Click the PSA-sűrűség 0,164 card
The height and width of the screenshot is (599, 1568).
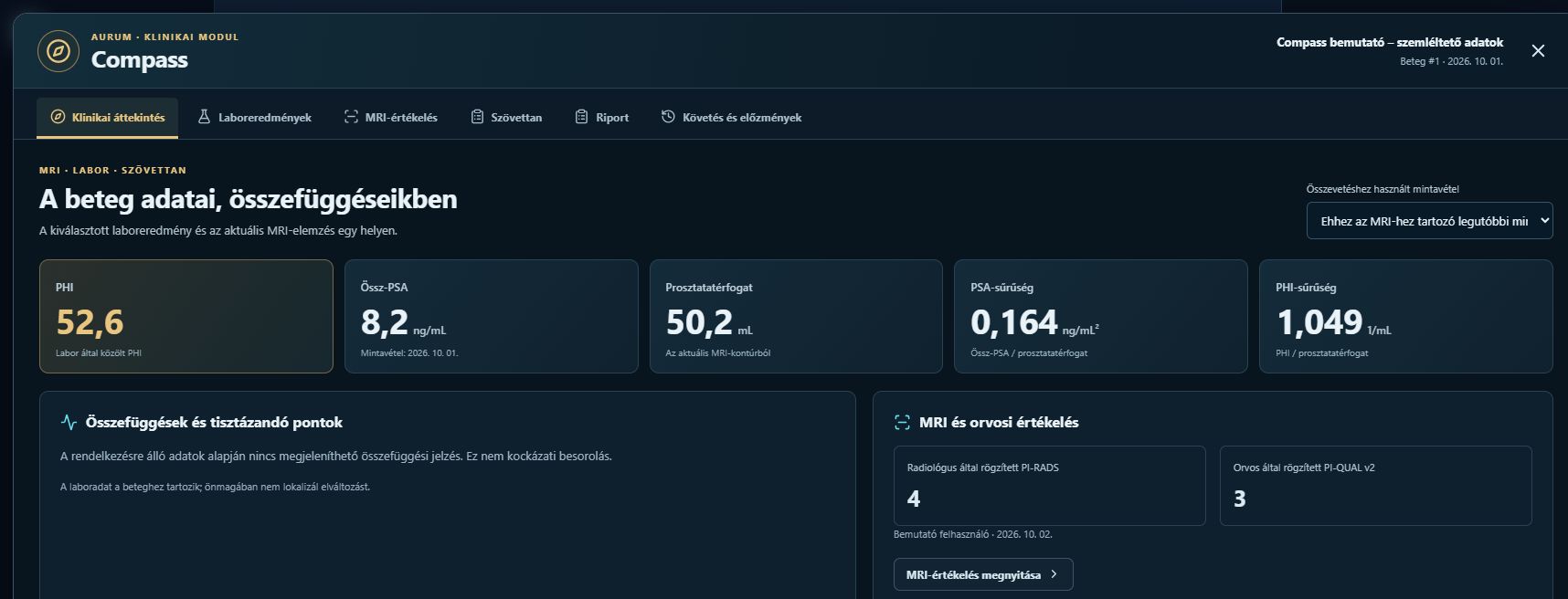(1101, 316)
